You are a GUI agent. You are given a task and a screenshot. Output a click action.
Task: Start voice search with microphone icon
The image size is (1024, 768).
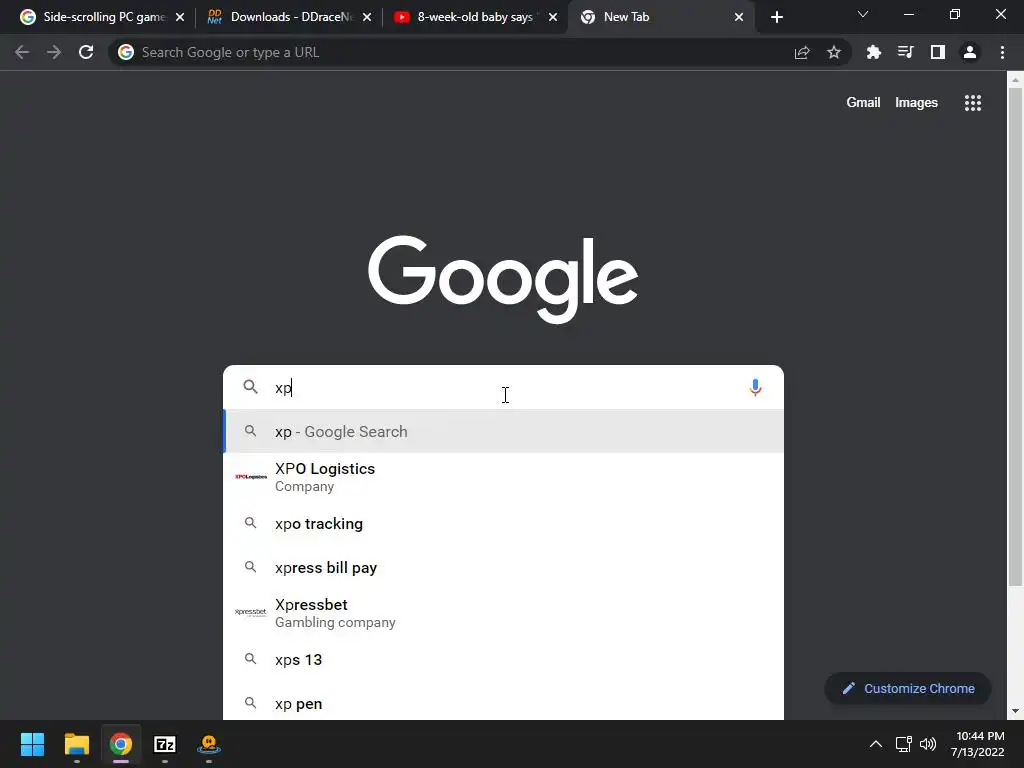pos(755,387)
